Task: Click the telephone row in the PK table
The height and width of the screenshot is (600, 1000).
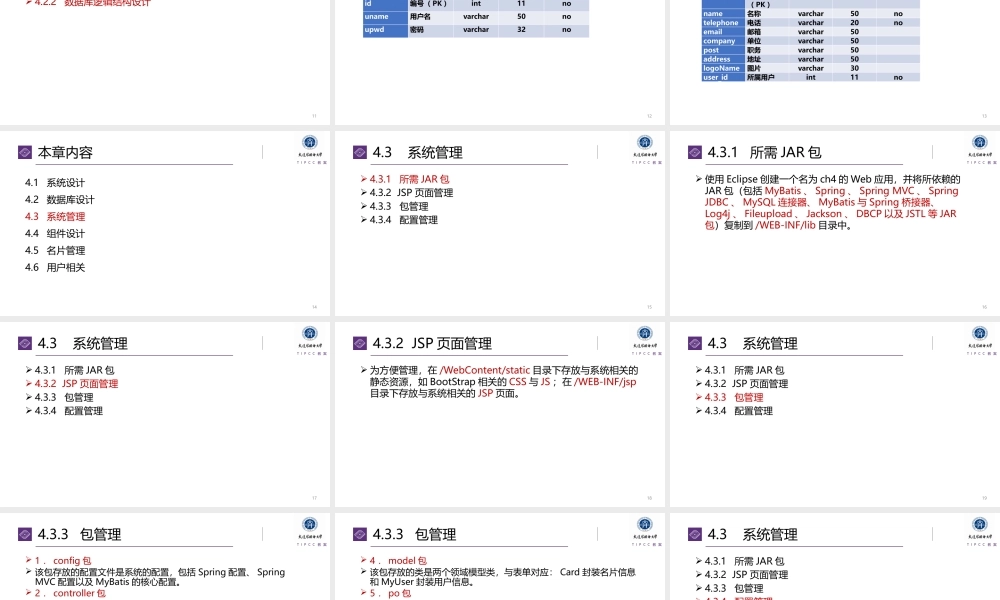Action: click(x=722, y=24)
